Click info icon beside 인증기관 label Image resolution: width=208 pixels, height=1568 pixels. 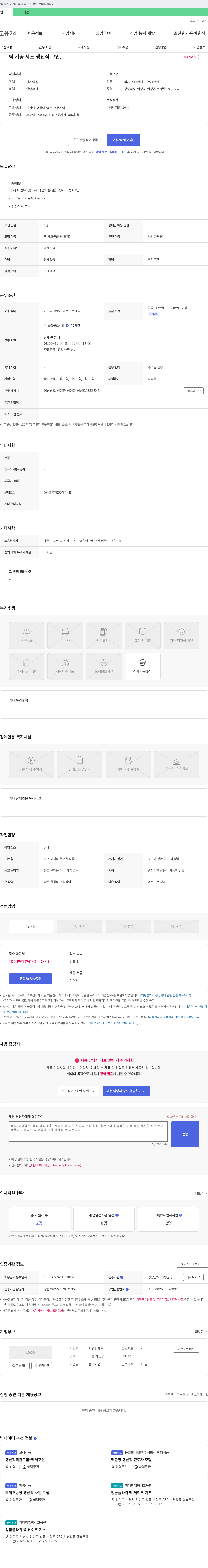(122, 1277)
